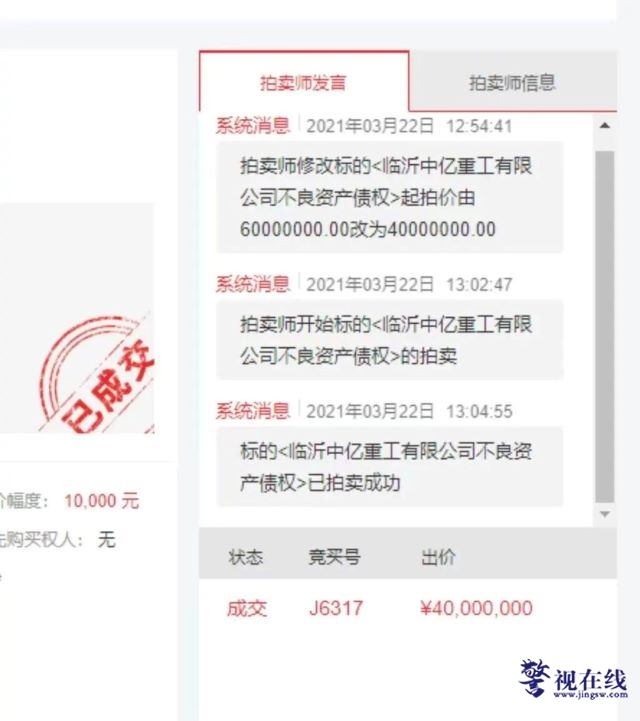Select the 13:02:47 auction start message
This screenshot has height=721, width=640.
pos(389,340)
